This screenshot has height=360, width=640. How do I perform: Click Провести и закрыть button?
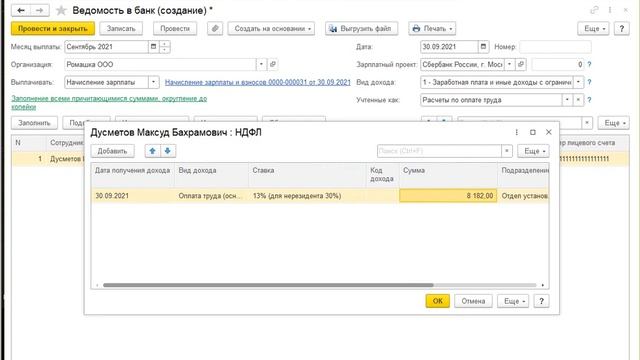(x=53, y=29)
